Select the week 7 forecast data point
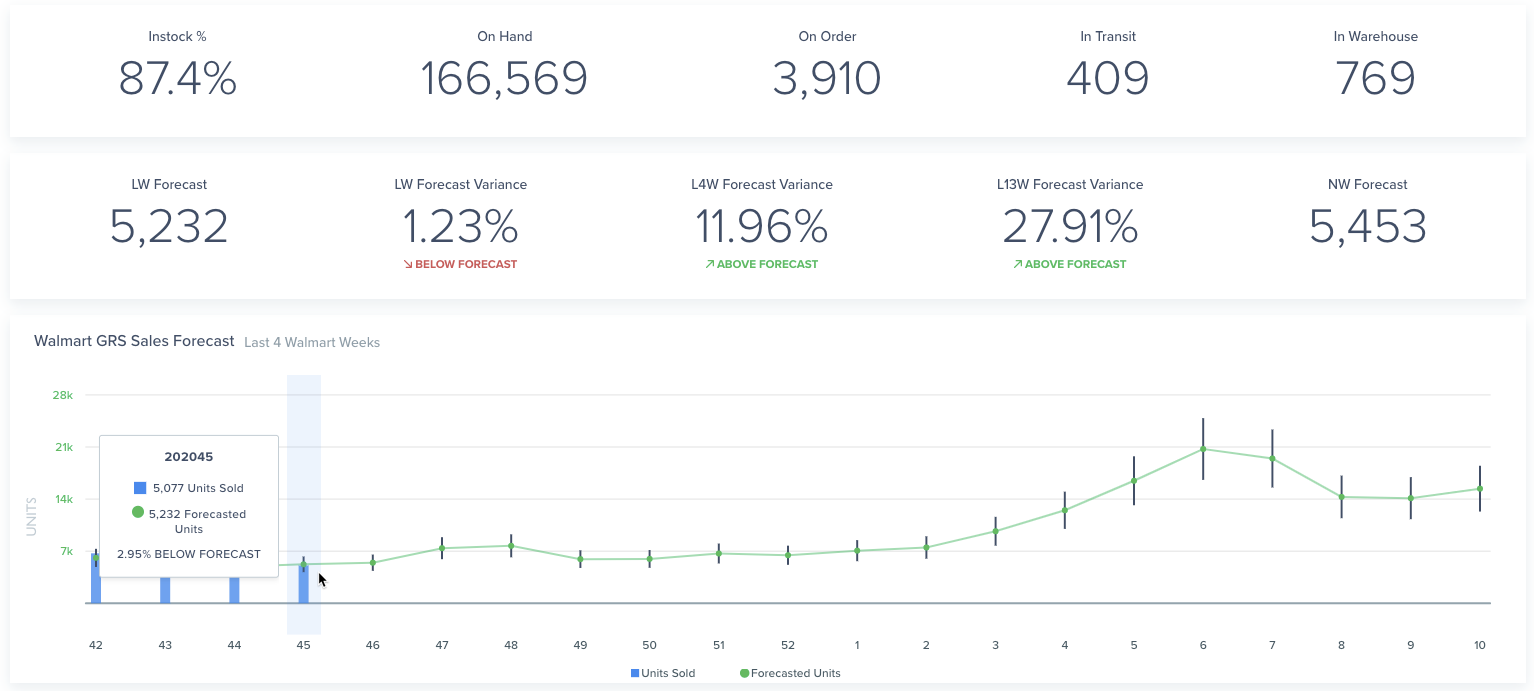 tap(1272, 458)
